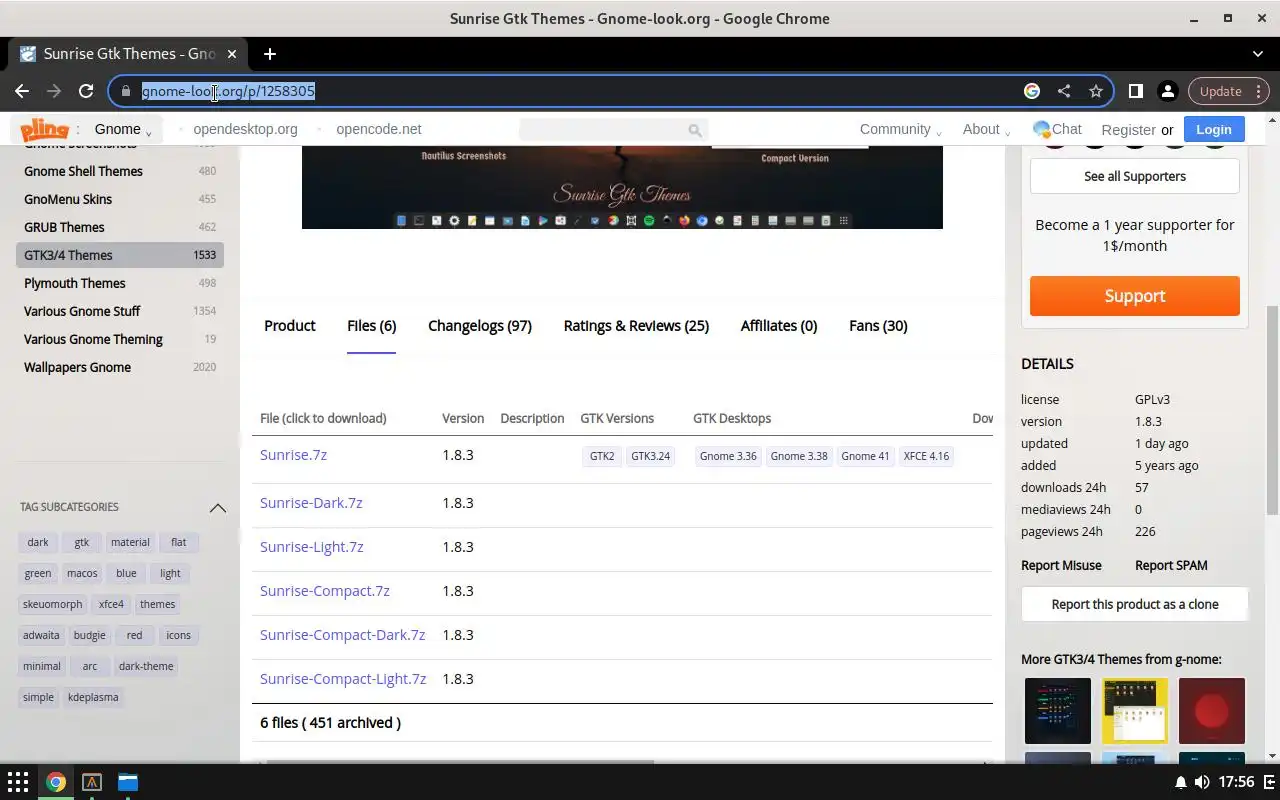Filter by the adwaita tag
Viewport: 1280px width, 800px height.
point(41,635)
